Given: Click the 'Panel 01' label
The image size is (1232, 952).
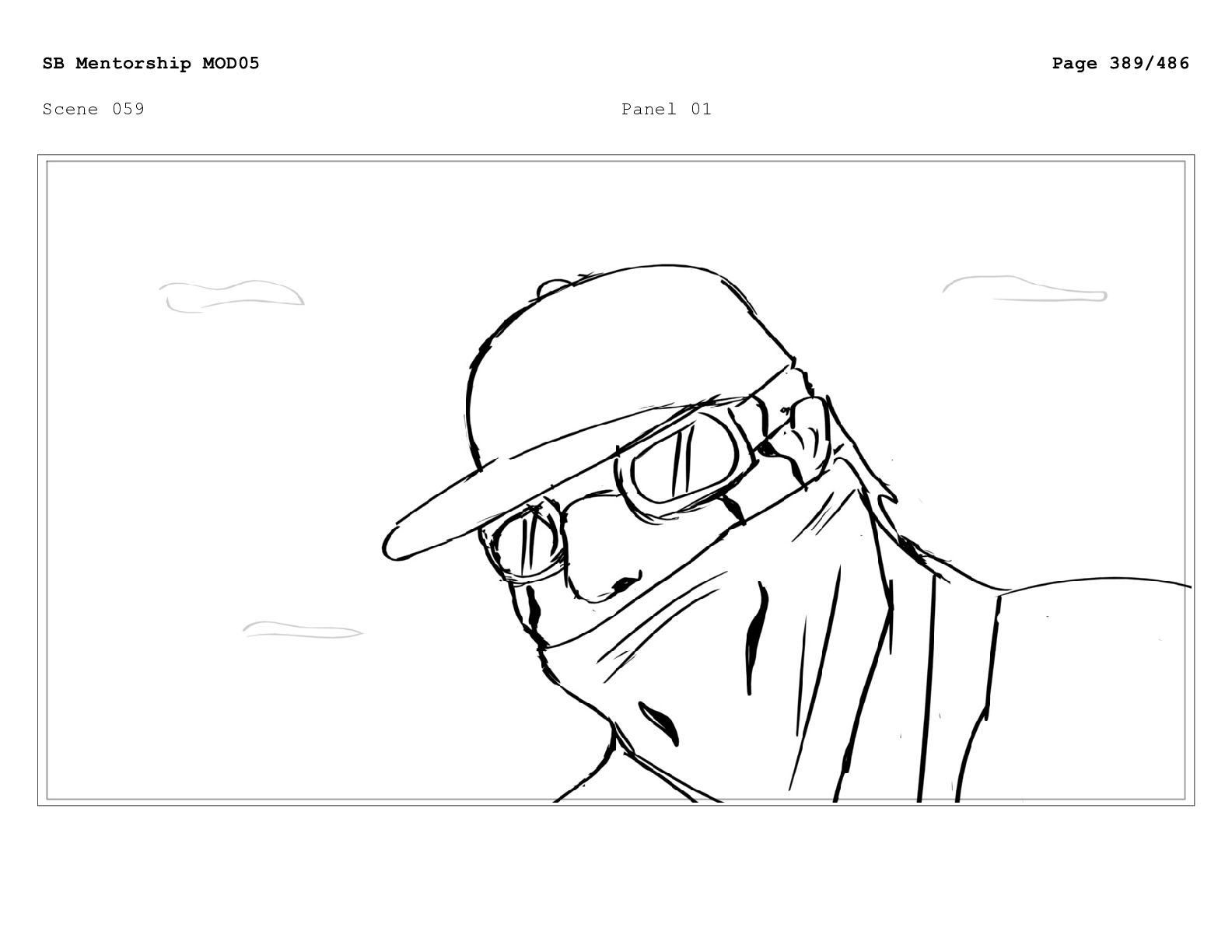Looking at the screenshot, I should click(x=667, y=109).
